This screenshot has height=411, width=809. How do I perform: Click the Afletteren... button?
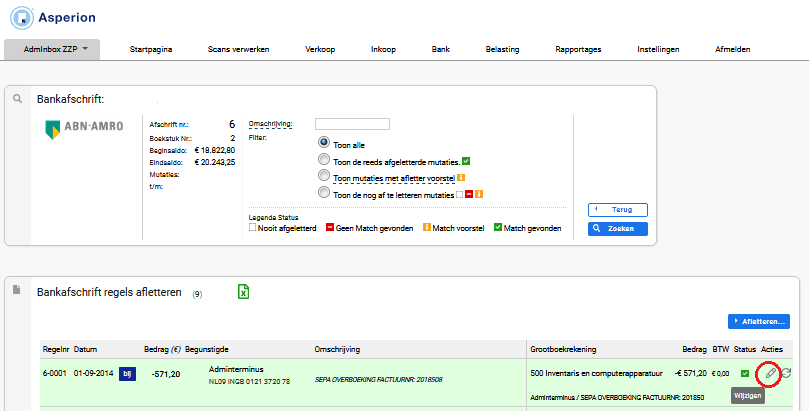tap(758, 321)
